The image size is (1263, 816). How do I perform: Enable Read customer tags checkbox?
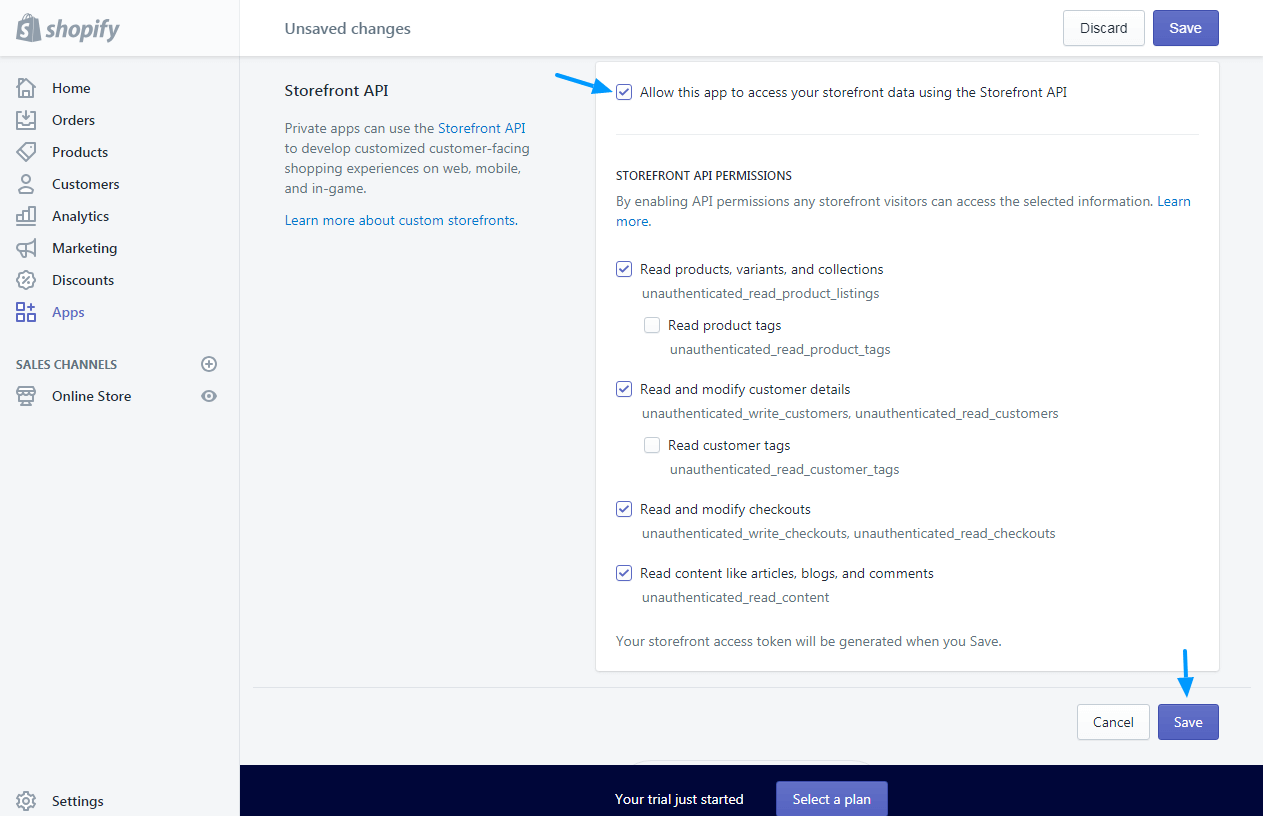point(652,445)
